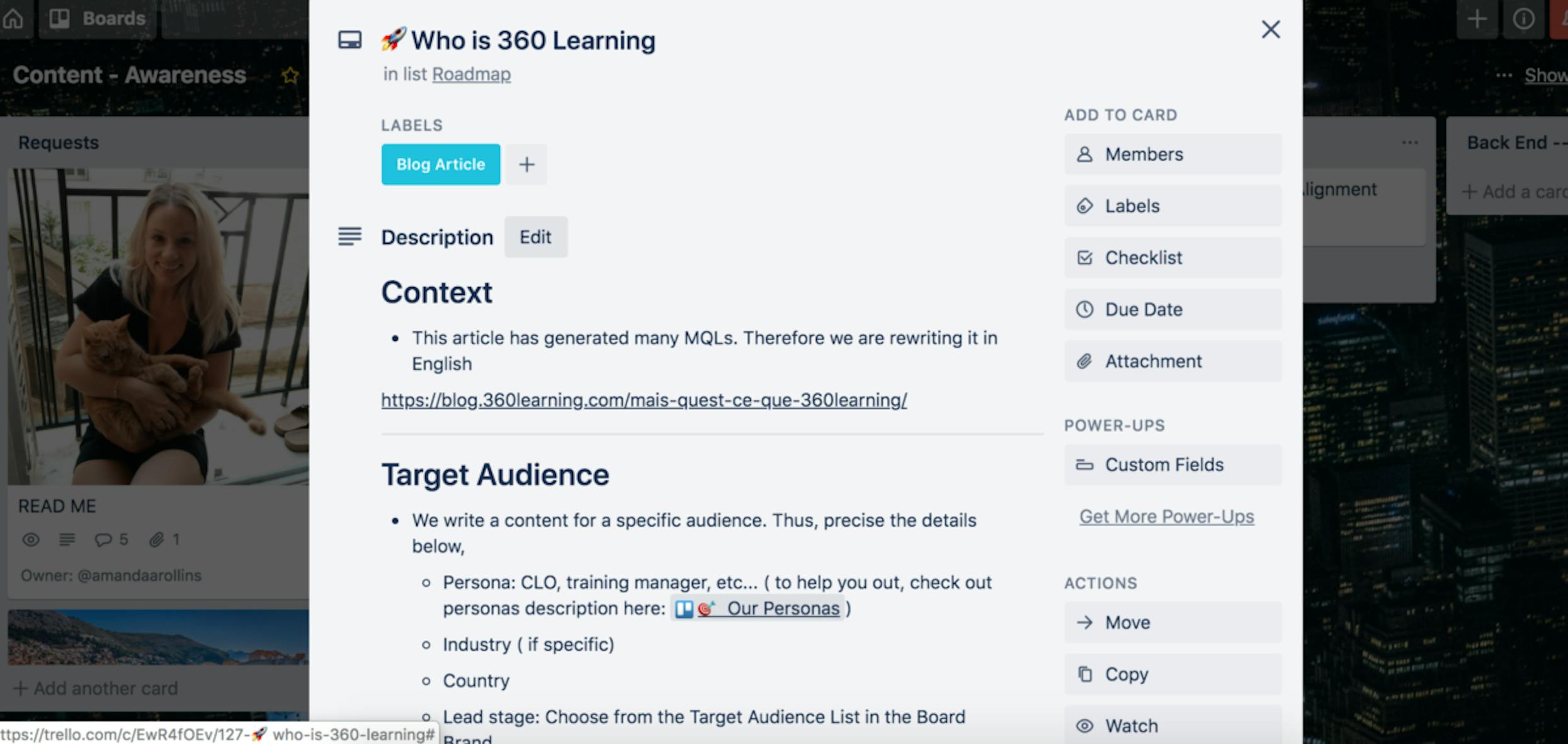Image resolution: width=1568 pixels, height=744 pixels.
Task: Click the Move arrow icon
Action: click(x=1084, y=622)
